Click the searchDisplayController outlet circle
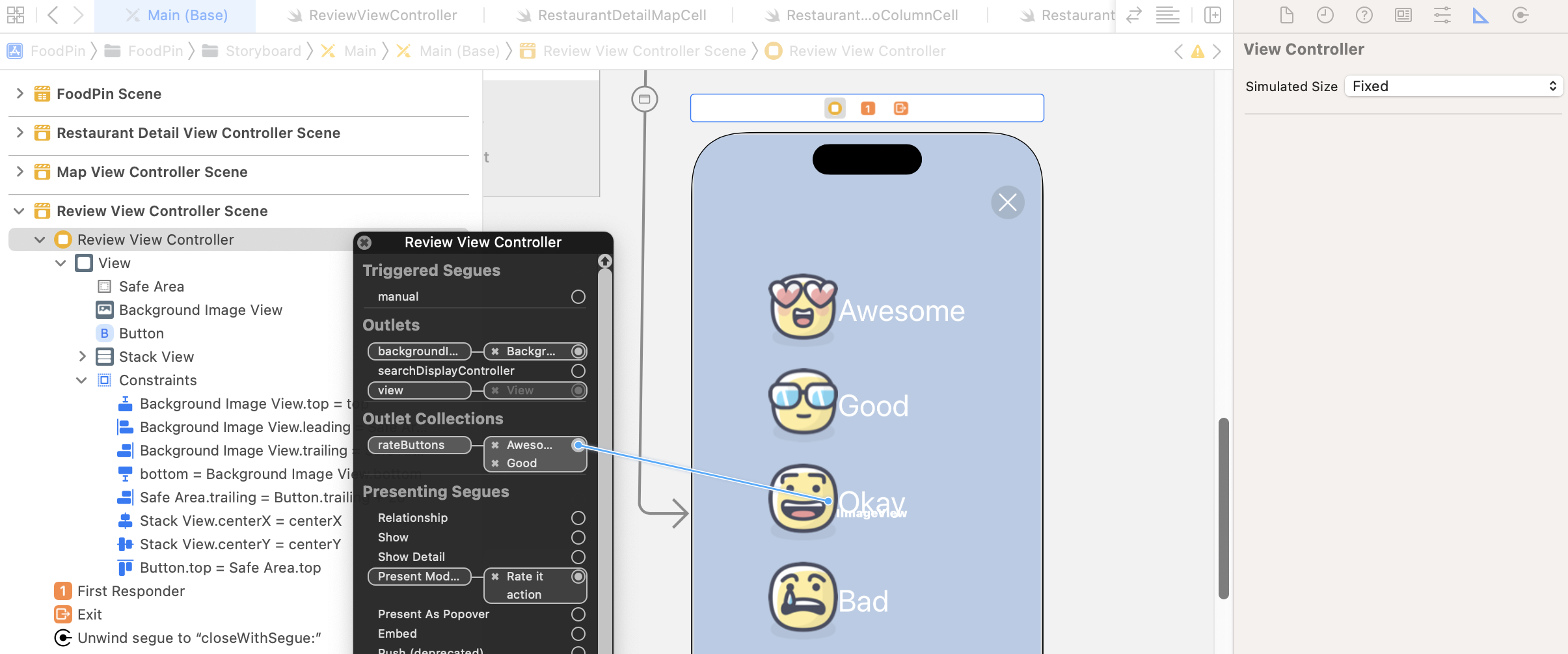This screenshot has width=1568, height=654. [x=578, y=371]
